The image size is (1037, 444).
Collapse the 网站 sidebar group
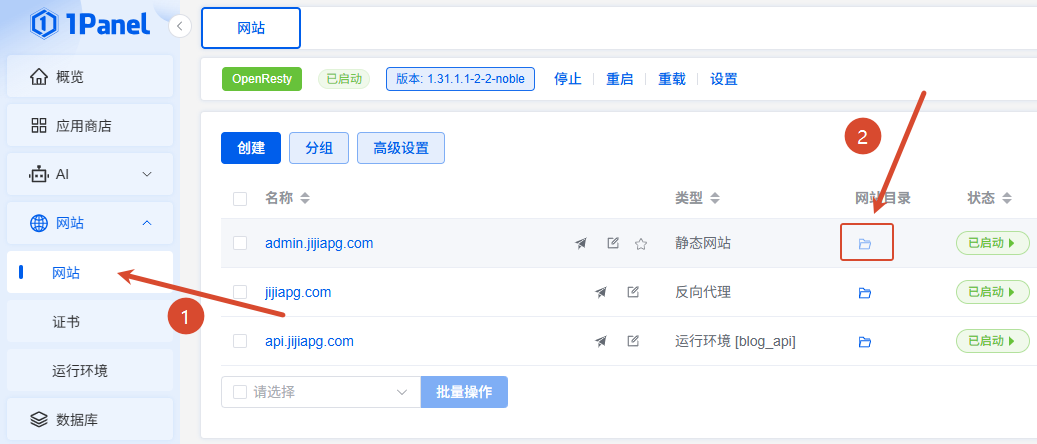point(90,223)
